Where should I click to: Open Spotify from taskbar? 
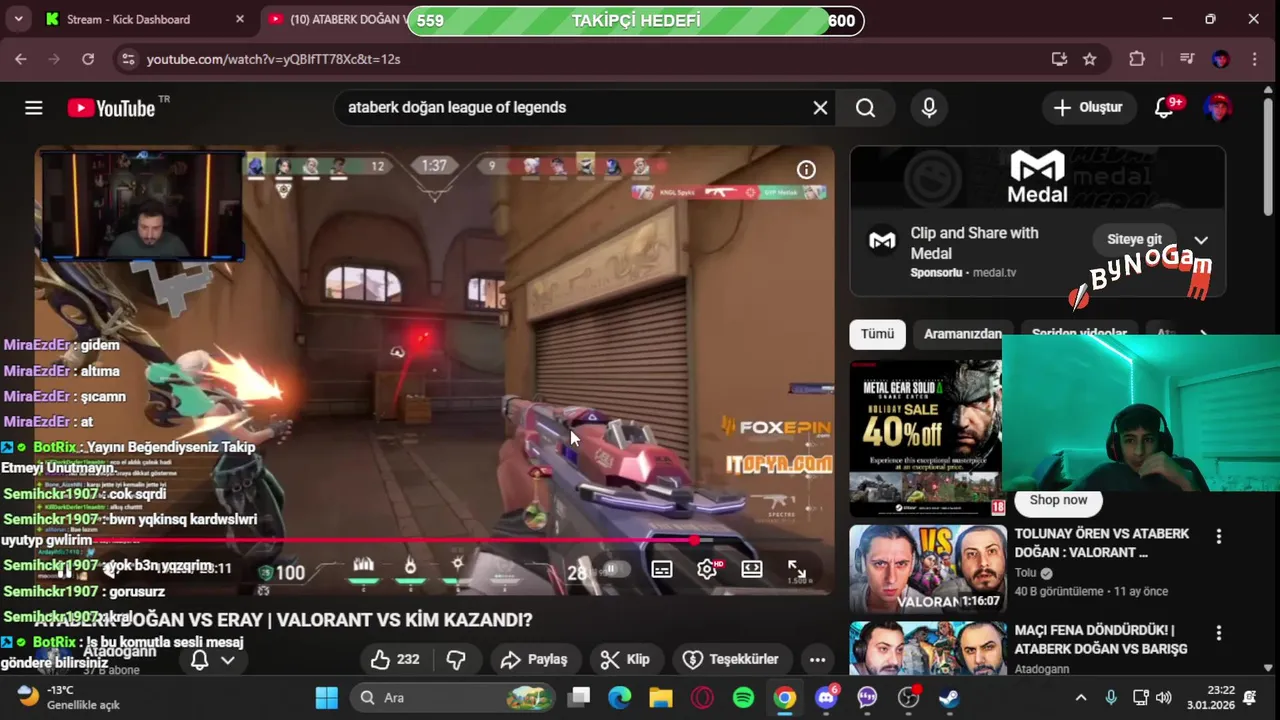[743, 697]
